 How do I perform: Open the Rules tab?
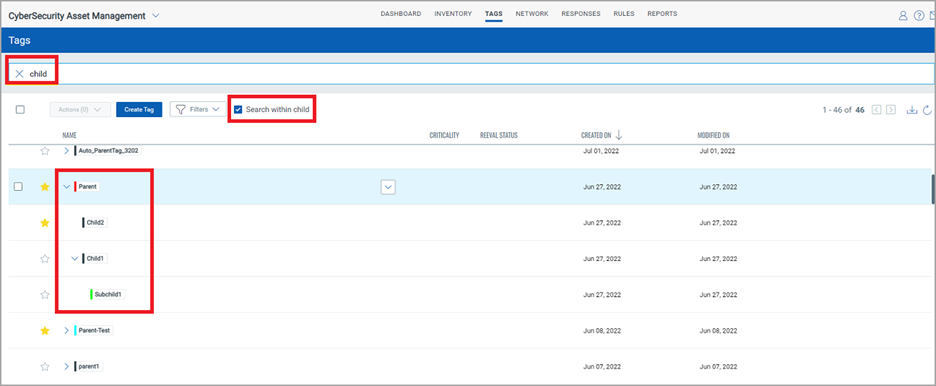click(x=624, y=14)
